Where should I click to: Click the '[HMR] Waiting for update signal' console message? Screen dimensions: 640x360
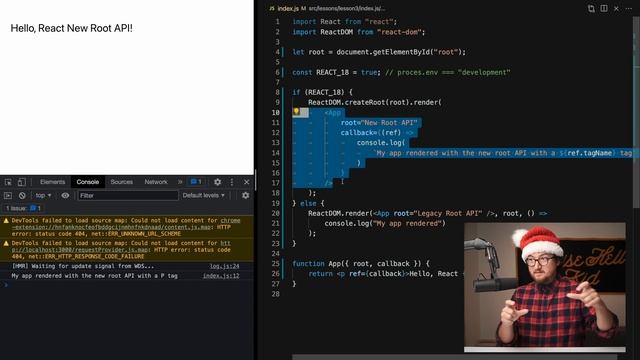[x=83, y=266]
